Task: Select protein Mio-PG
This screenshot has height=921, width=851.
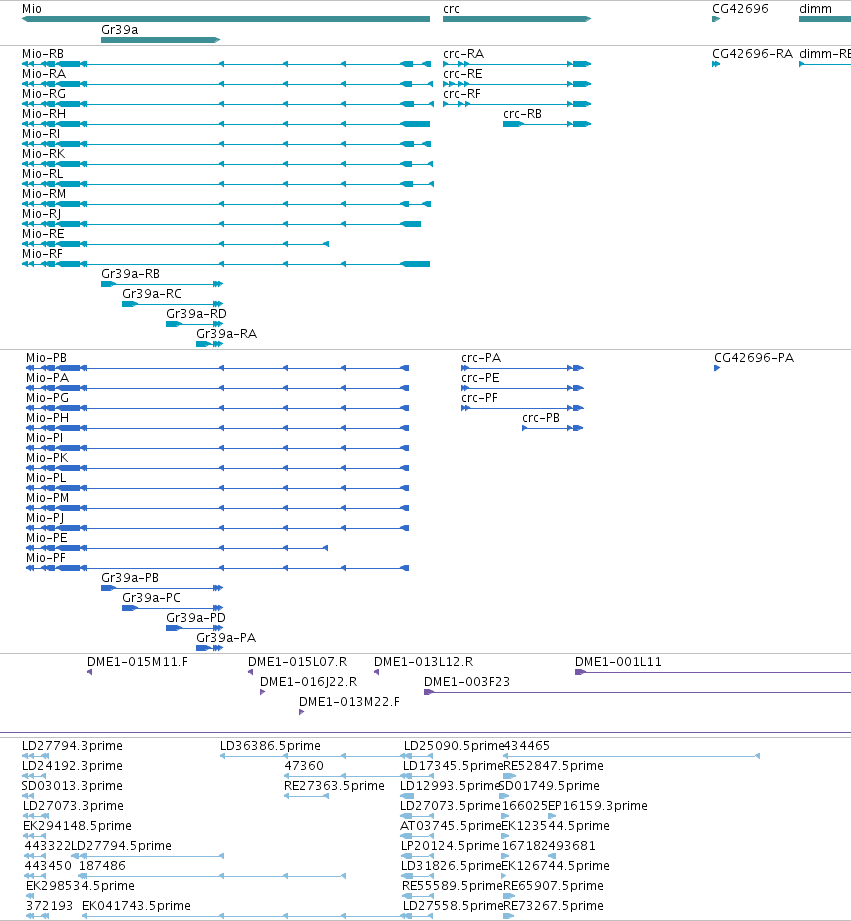Action: [48, 398]
